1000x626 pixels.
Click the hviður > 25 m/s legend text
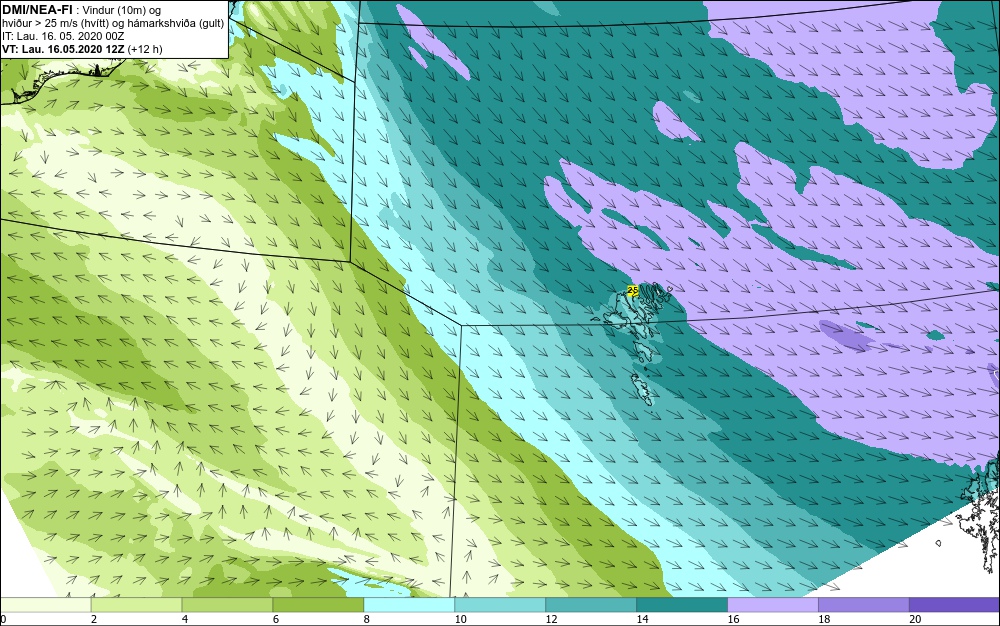[x=113, y=24]
